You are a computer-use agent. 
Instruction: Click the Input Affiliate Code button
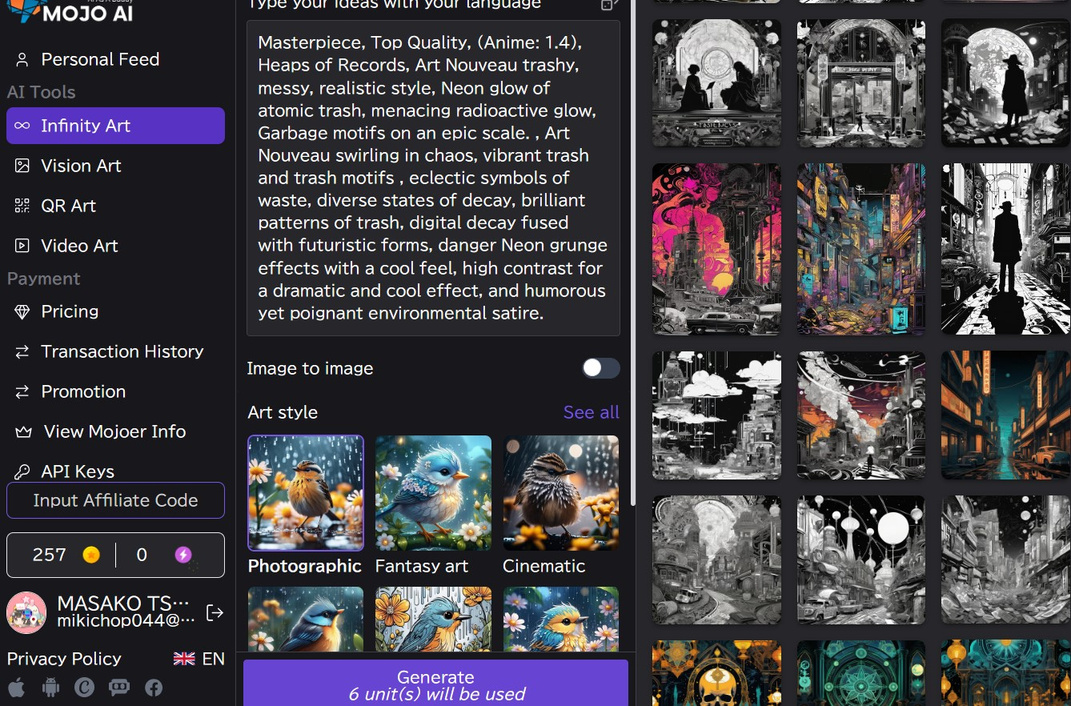coord(115,500)
